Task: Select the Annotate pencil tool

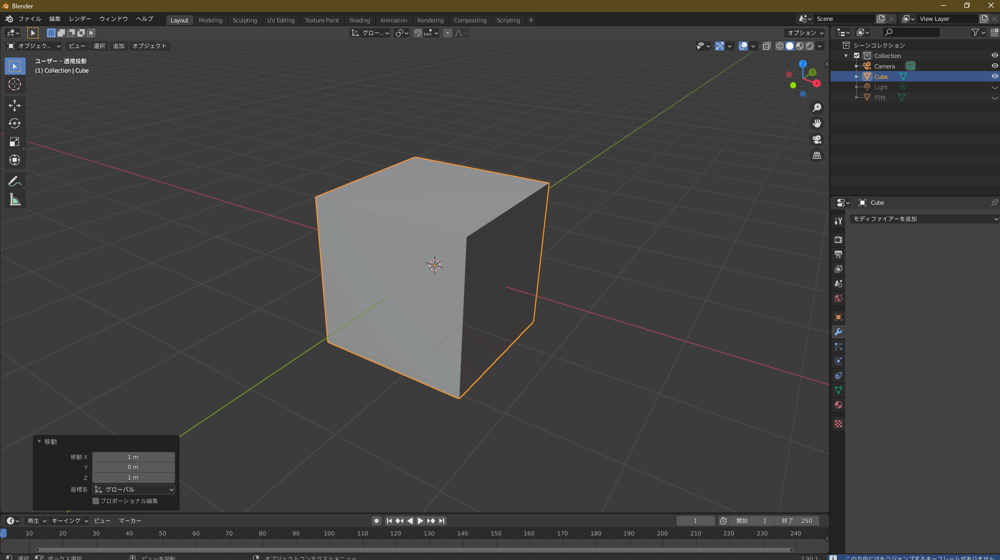Action: tap(15, 182)
